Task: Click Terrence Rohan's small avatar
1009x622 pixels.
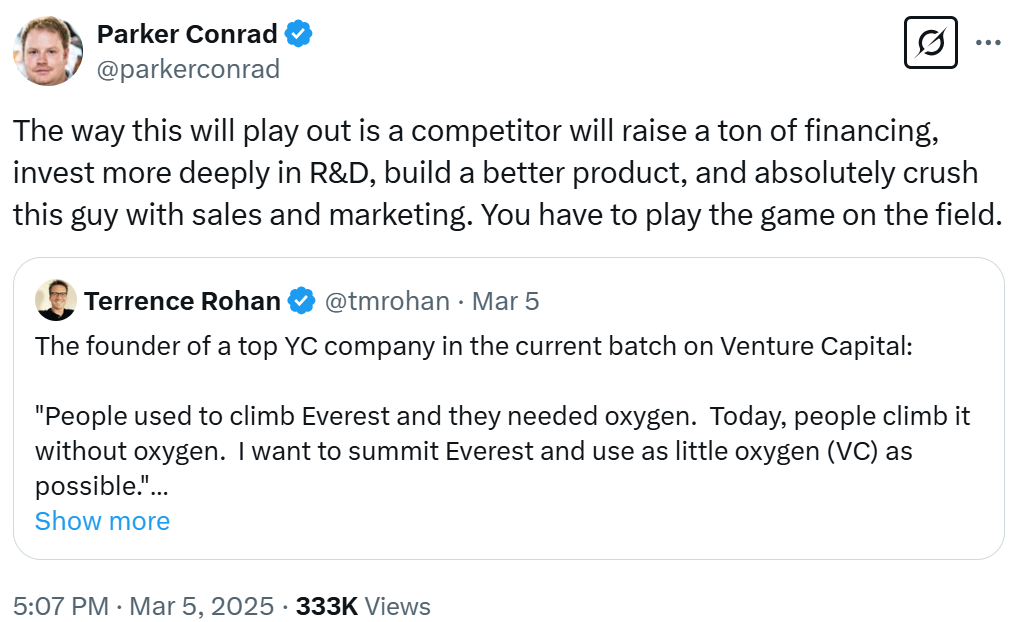Action: [x=56, y=300]
